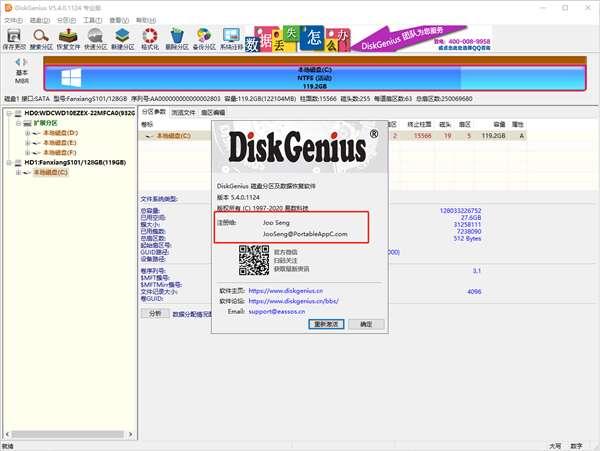Viewport: 600px width, 451px height.
Task: Select 本地磁盘(C:) row in partition table
Action: click(x=332, y=135)
